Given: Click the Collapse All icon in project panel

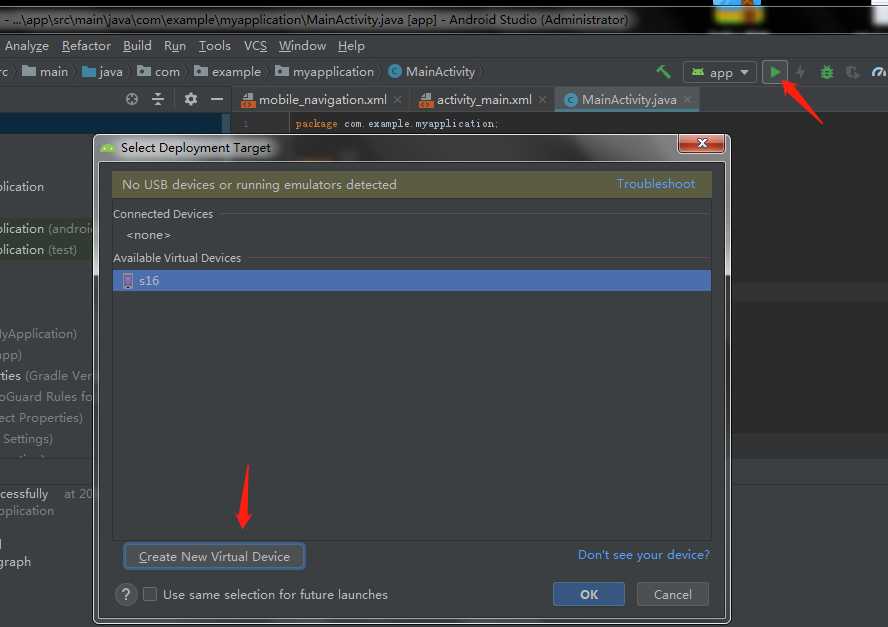Looking at the screenshot, I should (x=158, y=99).
